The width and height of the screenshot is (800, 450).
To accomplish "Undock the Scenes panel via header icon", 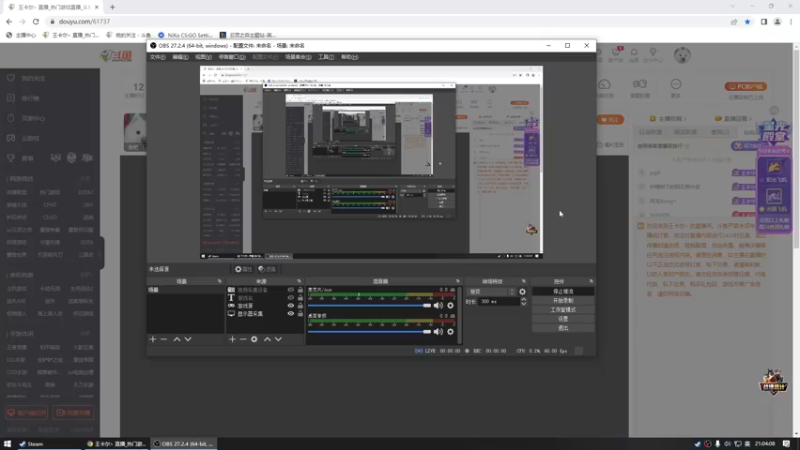I will [219, 281].
